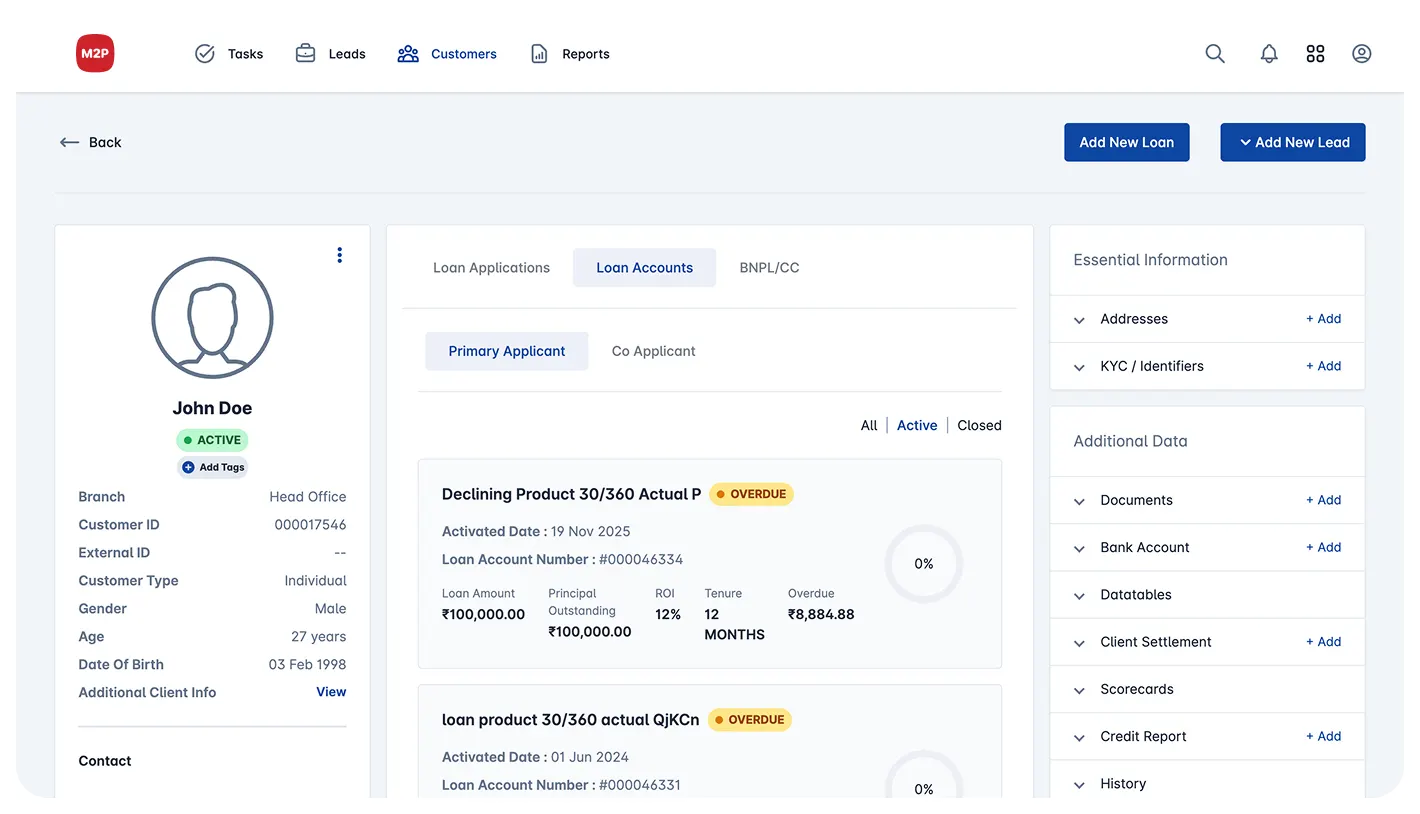
Task: Open the Add New Lead dropdown
Action: point(1293,142)
